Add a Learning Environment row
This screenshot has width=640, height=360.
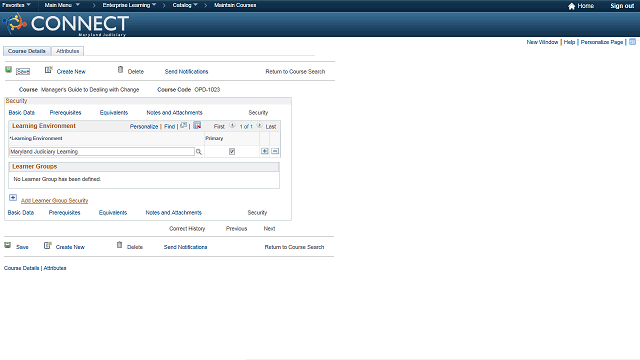tap(264, 151)
